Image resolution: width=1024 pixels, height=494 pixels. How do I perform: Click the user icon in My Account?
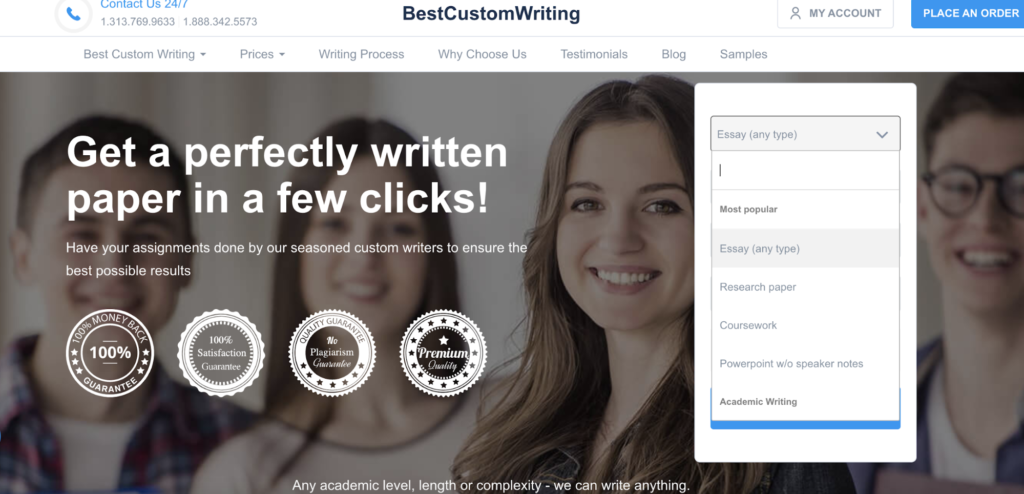(x=795, y=13)
